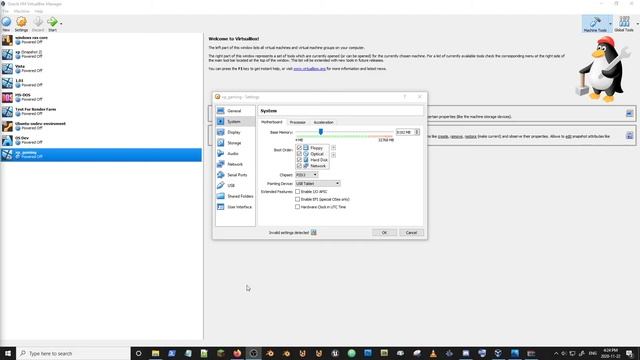Click Machine Tools button

(x=595, y=24)
